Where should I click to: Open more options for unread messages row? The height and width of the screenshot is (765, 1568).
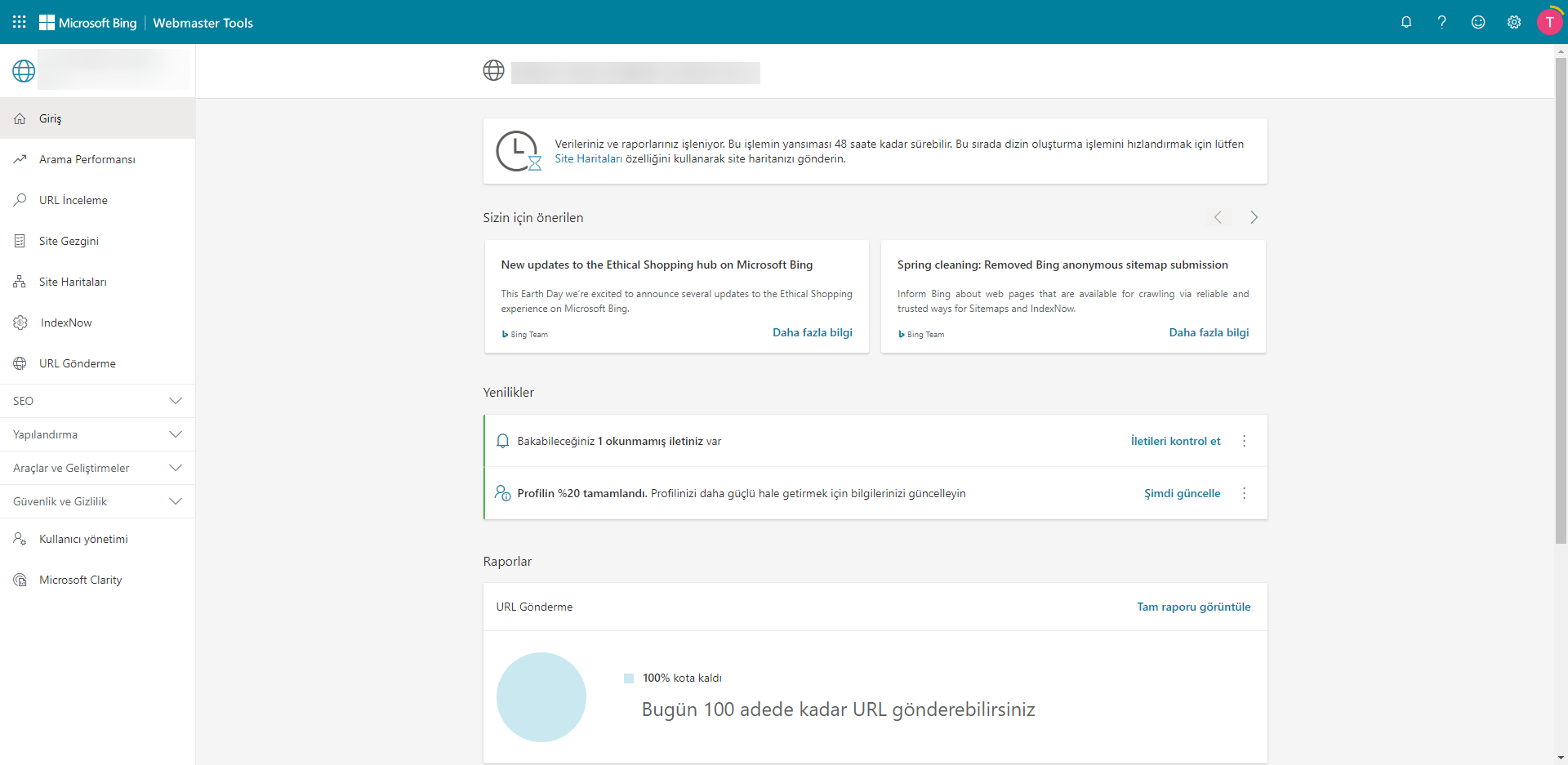(x=1244, y=441)
